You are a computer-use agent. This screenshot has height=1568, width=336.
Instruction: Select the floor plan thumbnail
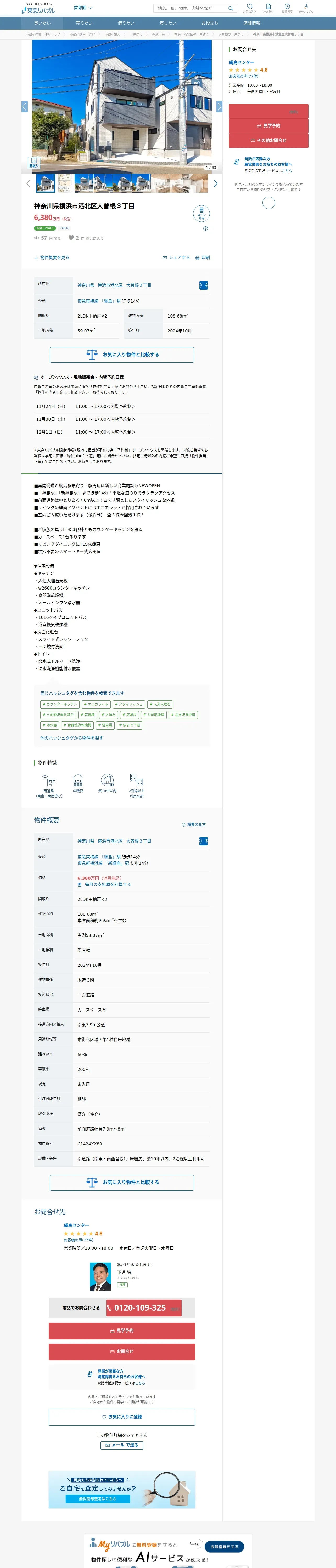pyautogui.click(x=65, y=183)
